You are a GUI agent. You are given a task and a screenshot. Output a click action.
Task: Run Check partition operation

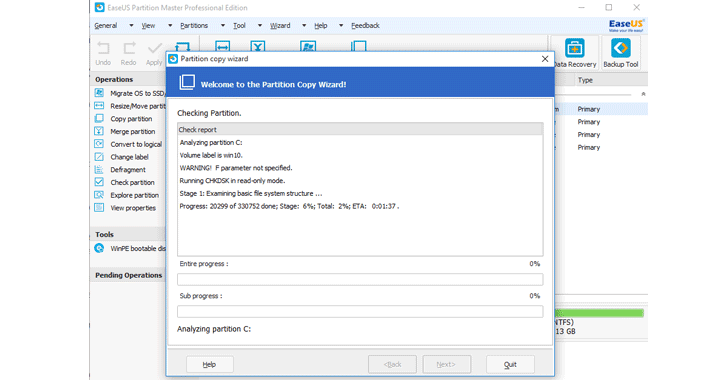click(124, 182)
